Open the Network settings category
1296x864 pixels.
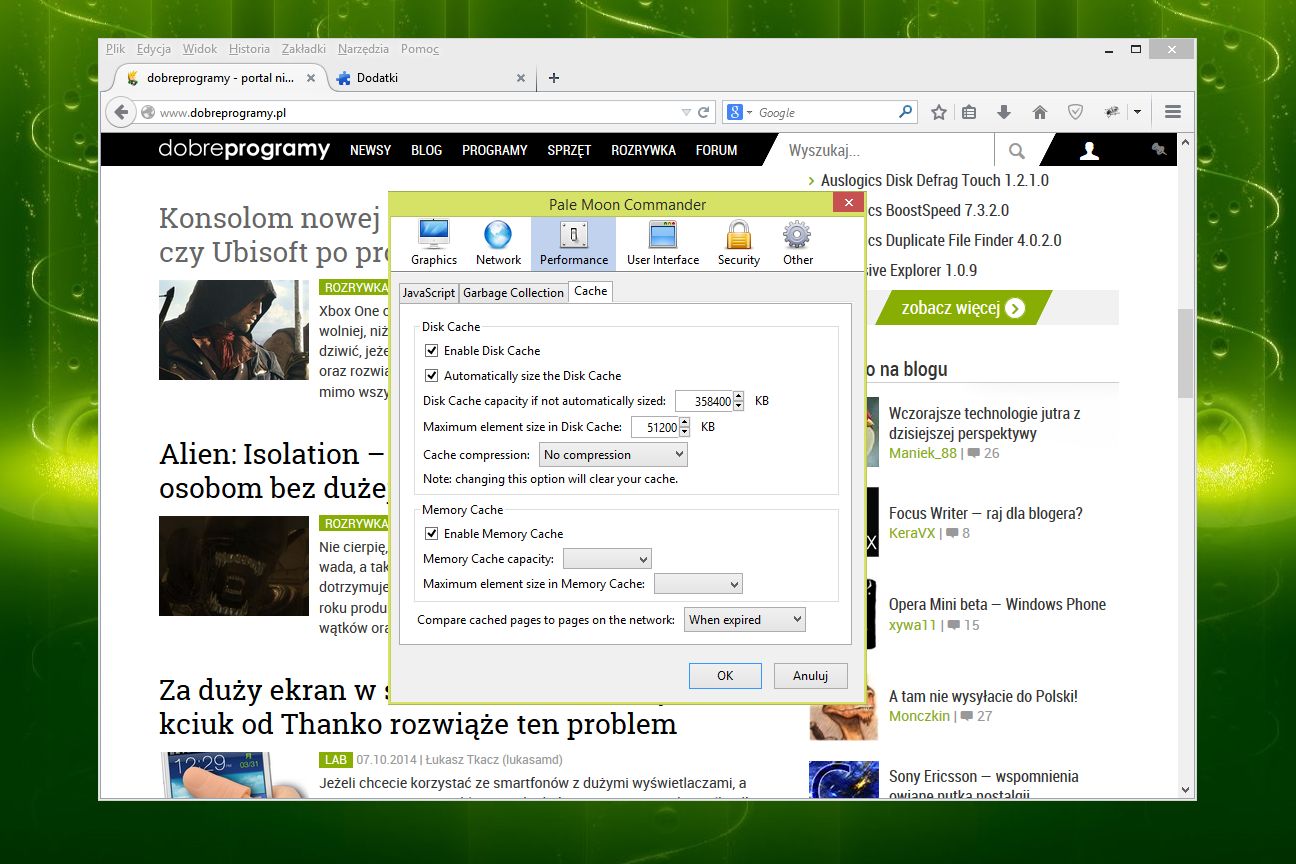tap(498, 244)
